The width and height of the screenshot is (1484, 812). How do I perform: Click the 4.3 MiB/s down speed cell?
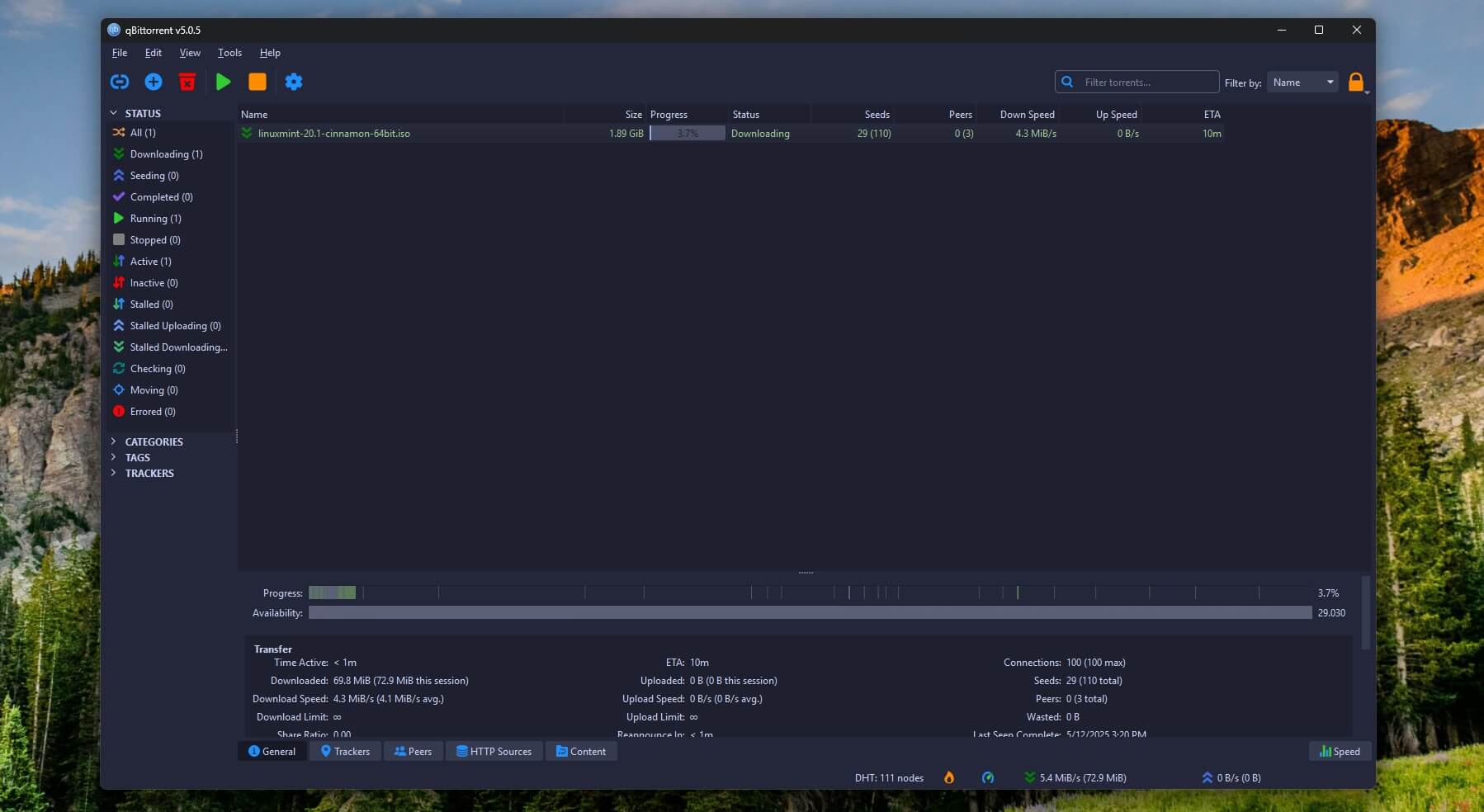click(x=1017, y=133)
